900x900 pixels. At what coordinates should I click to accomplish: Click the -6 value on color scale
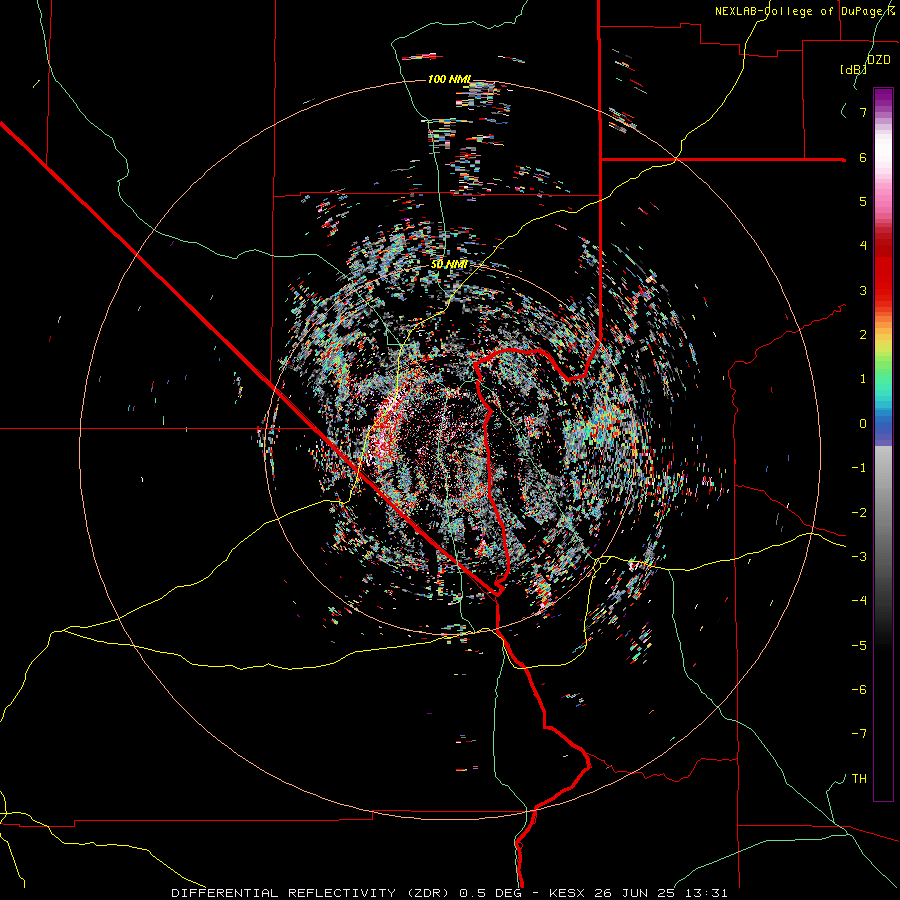pos(859,690)
